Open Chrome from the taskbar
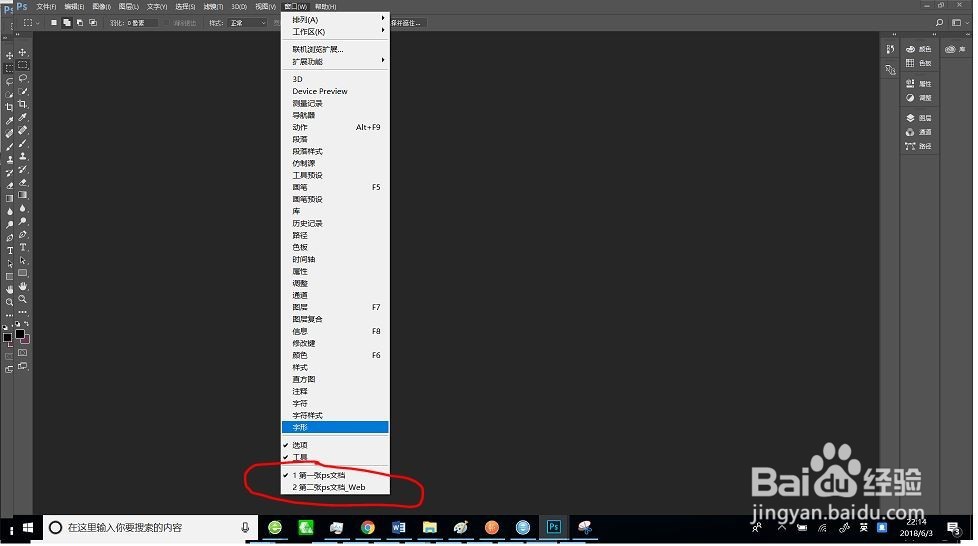Viewport: 978px width, 546px height. pos(367,528)
